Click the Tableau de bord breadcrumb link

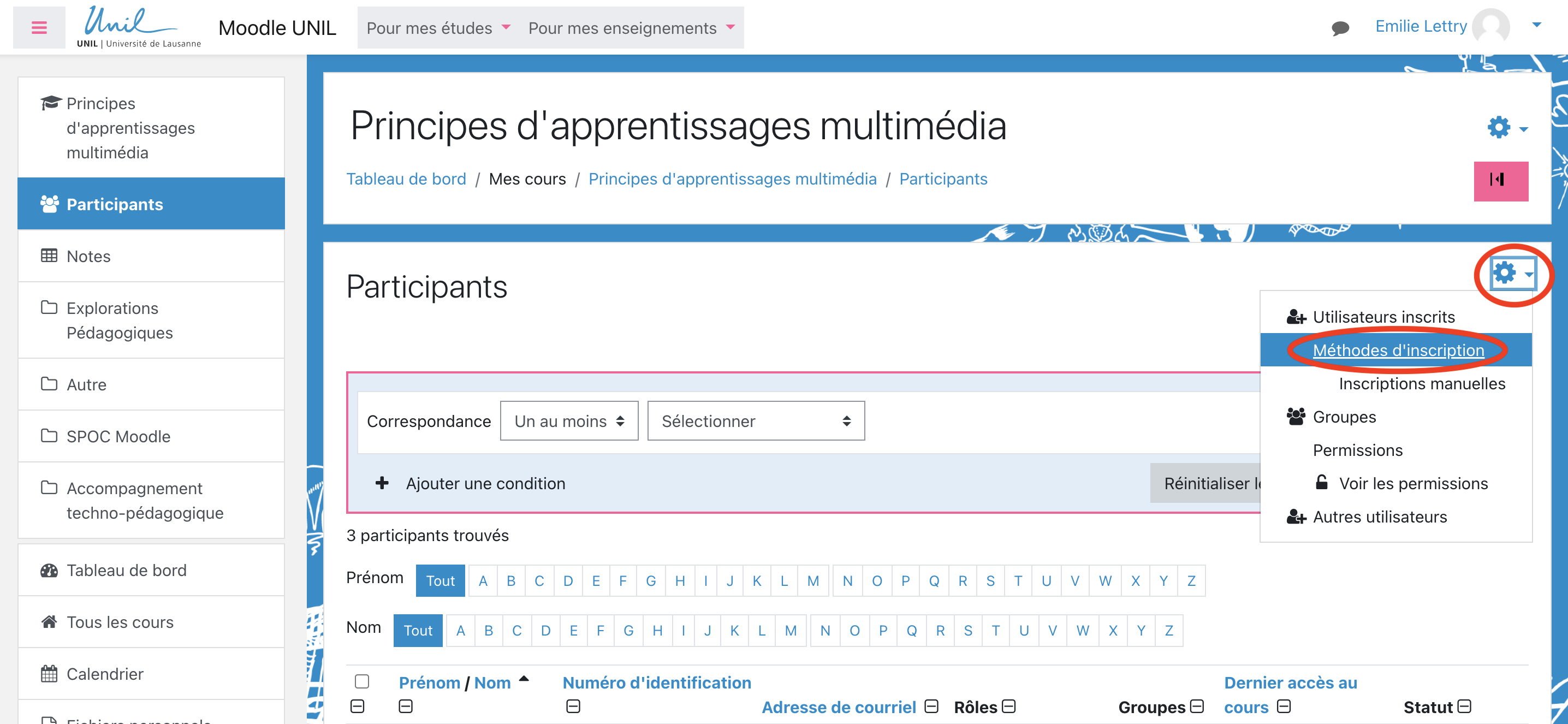click(x=406, y=179)
